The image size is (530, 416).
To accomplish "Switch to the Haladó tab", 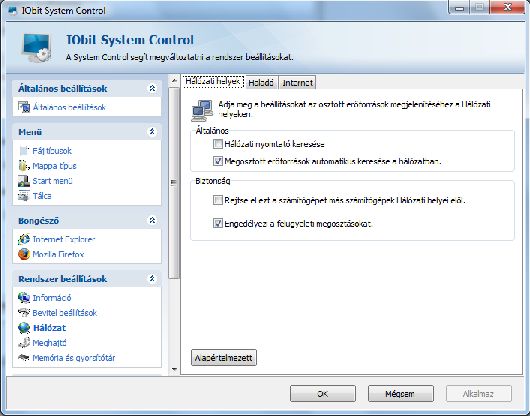I will tap(261, 82).
